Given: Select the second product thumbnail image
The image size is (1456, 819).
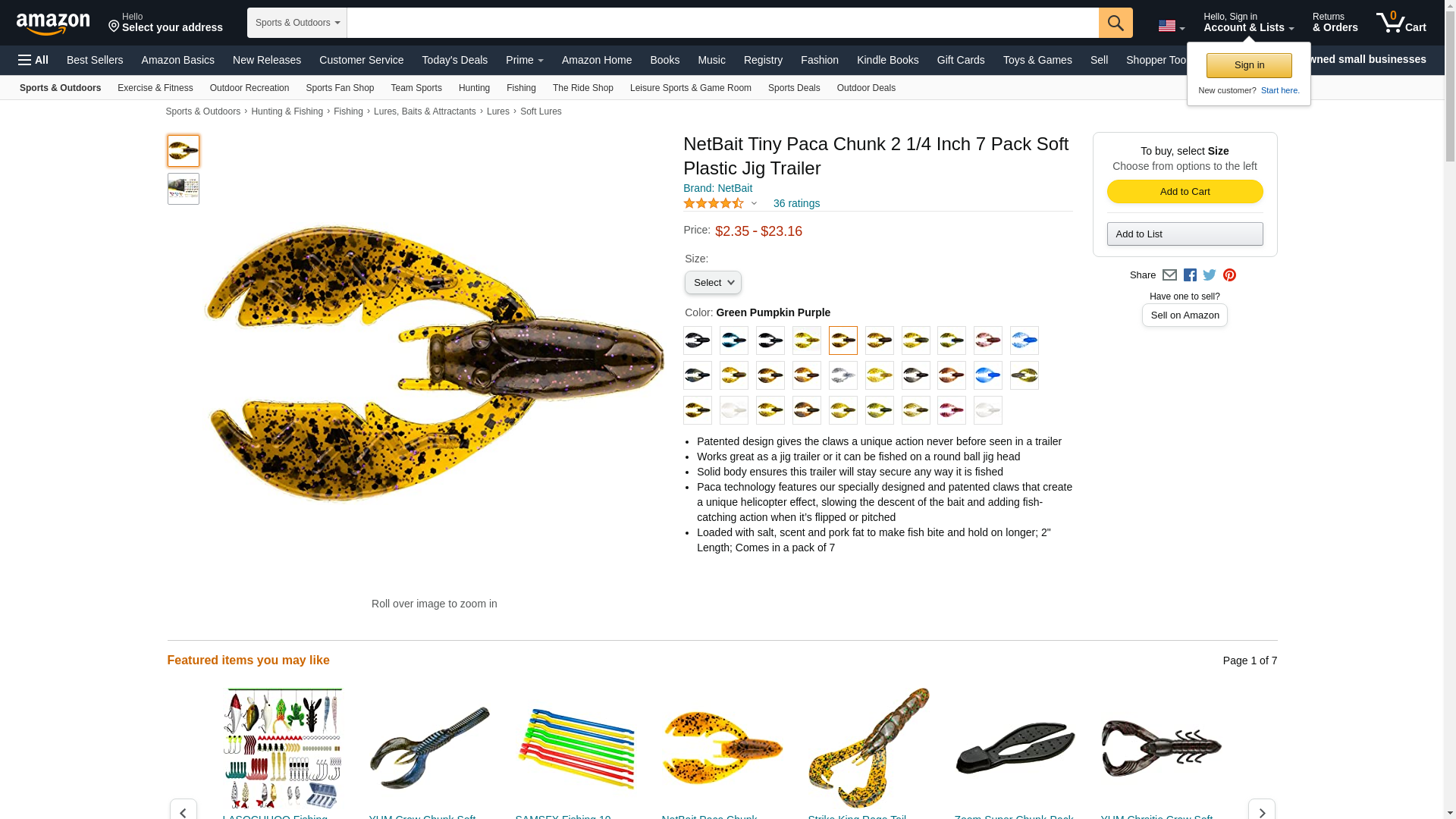Looking at the screenshot, I should [x=184, y=189].
